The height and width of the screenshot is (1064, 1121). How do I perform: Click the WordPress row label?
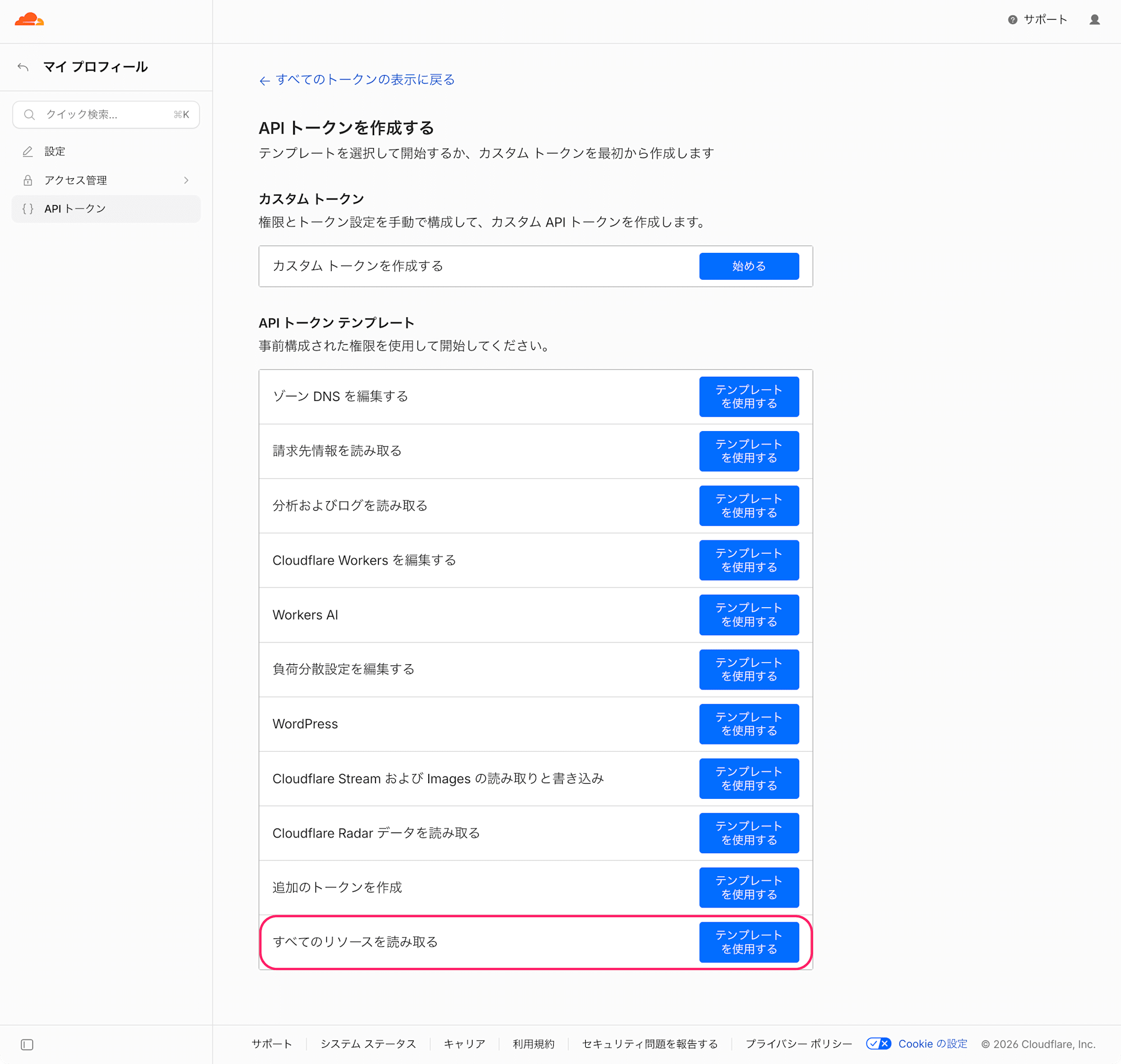tap(305, 724)
